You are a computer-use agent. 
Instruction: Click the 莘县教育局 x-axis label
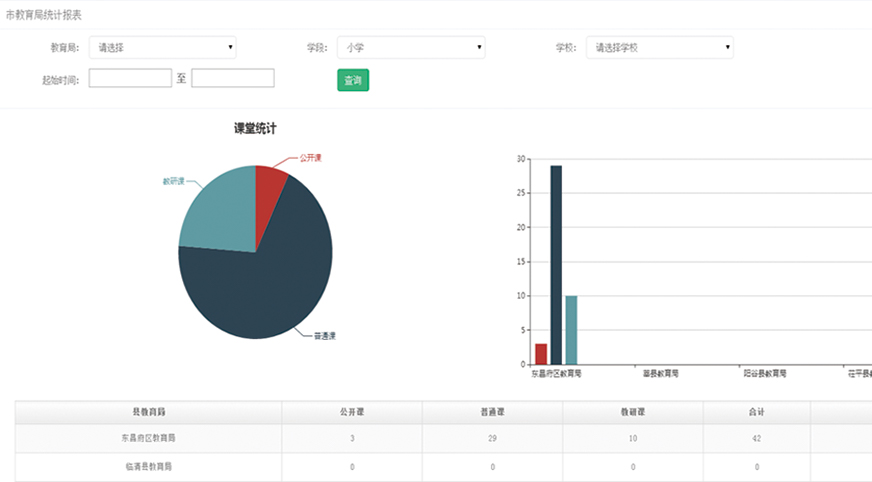[661, 374]
